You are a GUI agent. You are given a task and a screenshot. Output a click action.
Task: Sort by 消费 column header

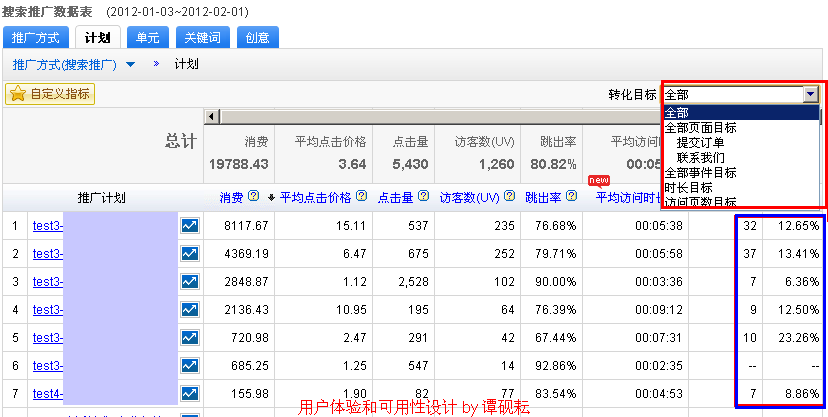pos(231,197)
